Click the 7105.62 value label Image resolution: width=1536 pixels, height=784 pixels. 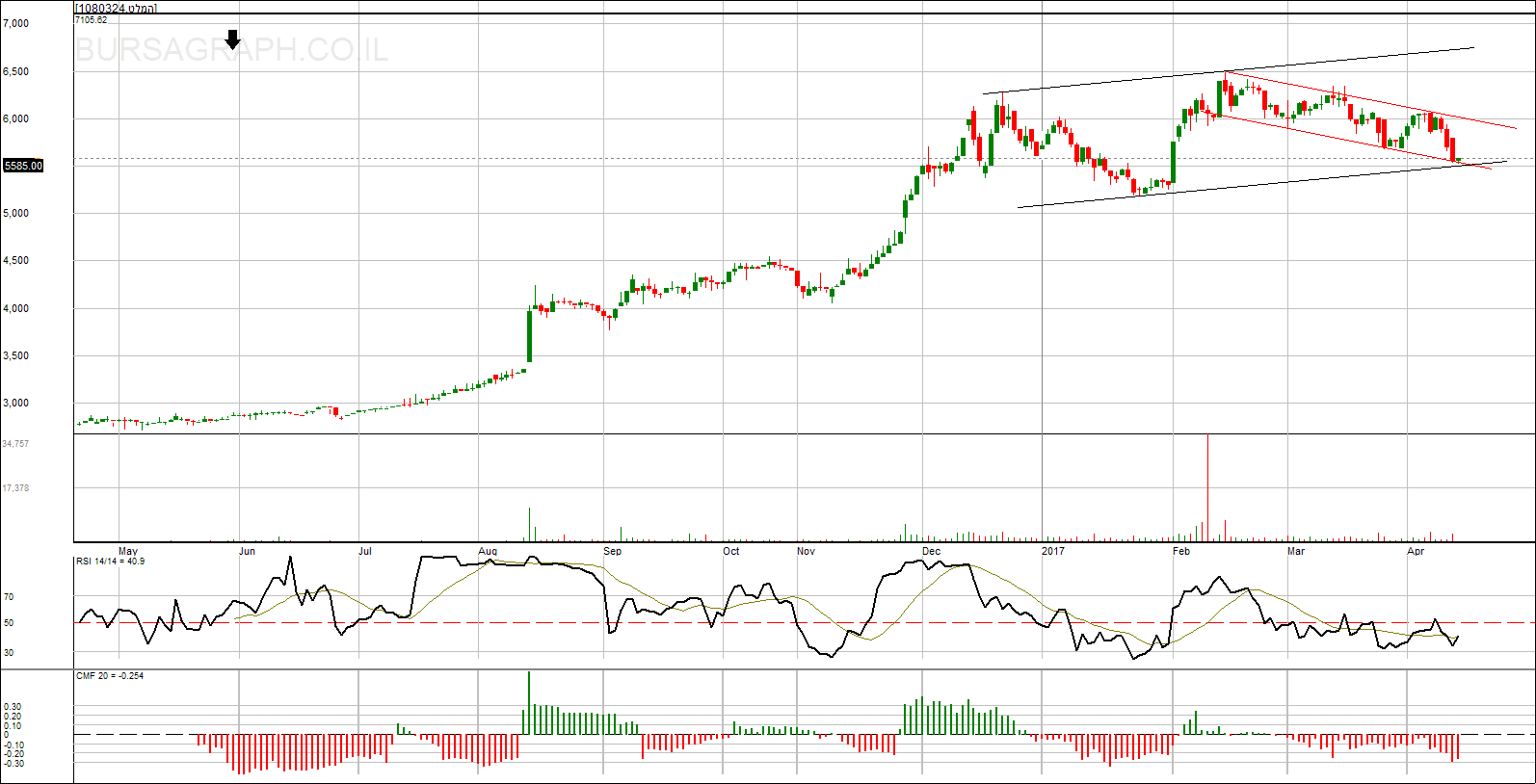coord(91,19)
